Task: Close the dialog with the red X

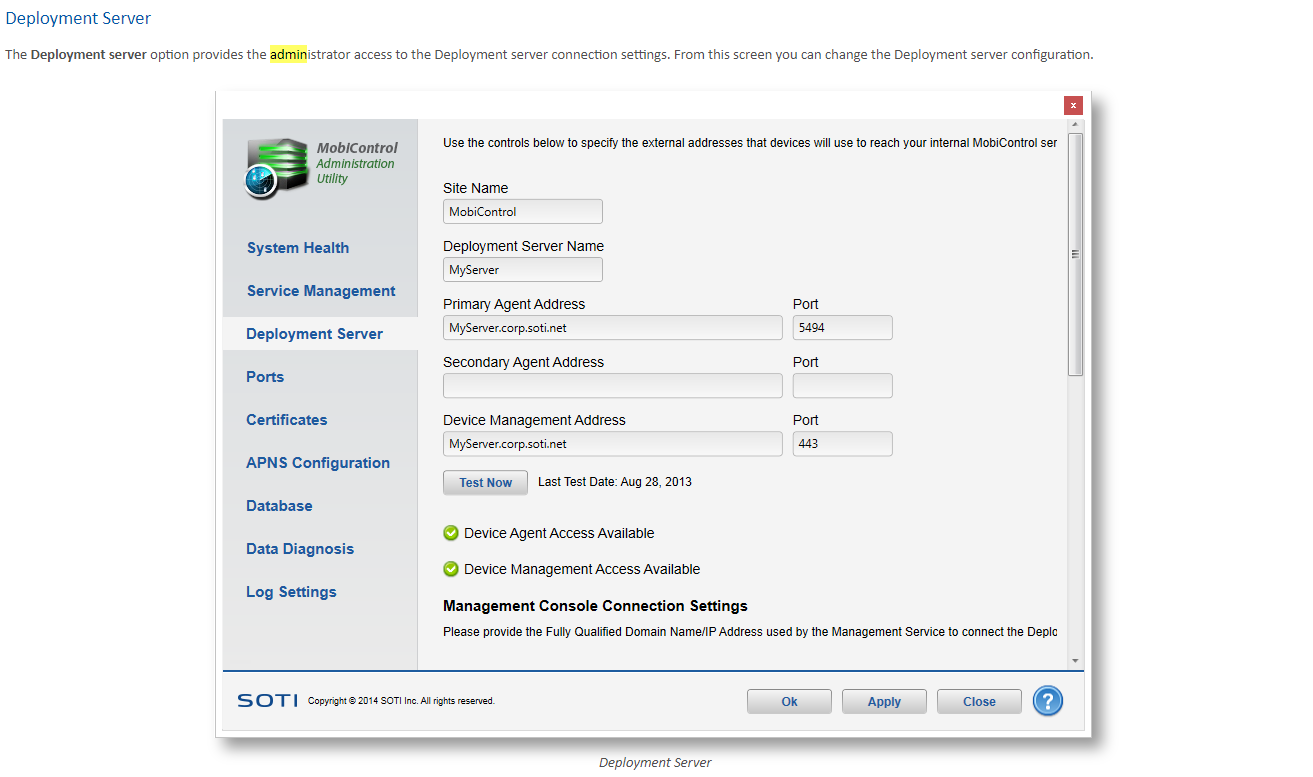Action: tap(1073, 105)
